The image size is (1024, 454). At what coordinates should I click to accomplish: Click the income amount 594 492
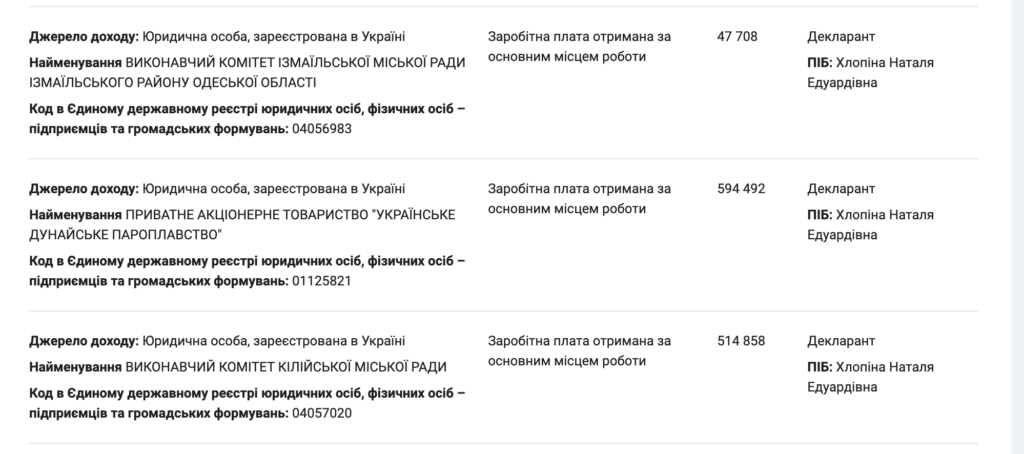click(x=741, y=189)
